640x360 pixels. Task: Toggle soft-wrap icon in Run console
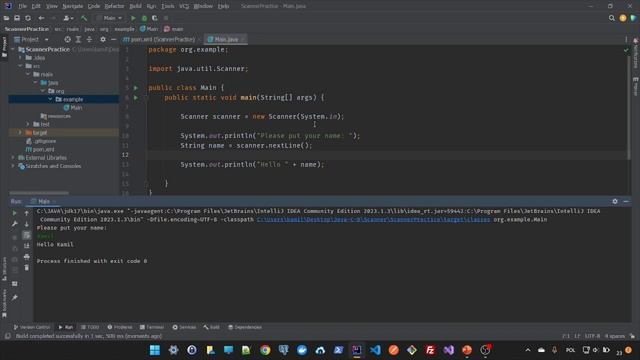[27, 235]
